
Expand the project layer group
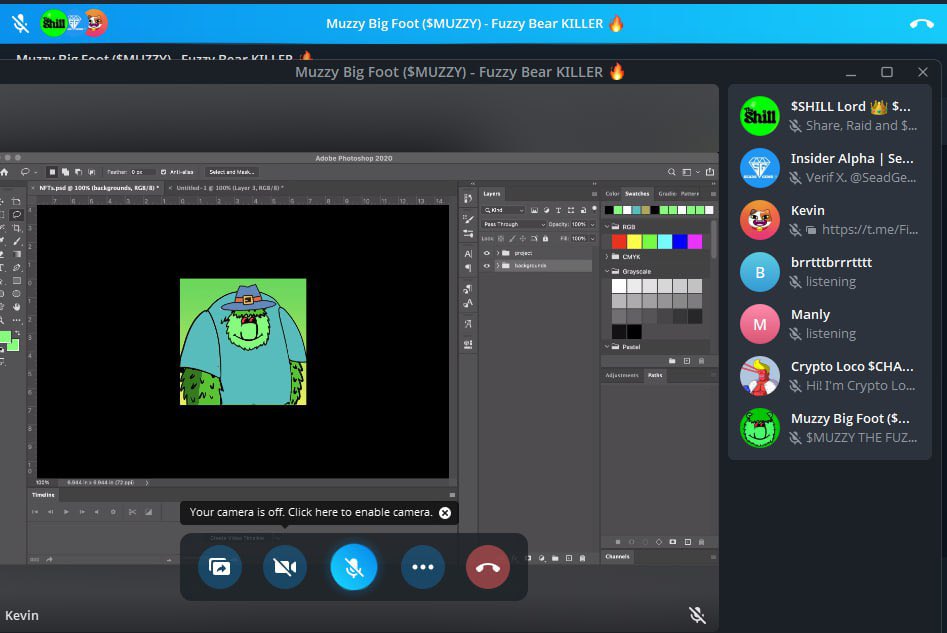pos(498,253)
